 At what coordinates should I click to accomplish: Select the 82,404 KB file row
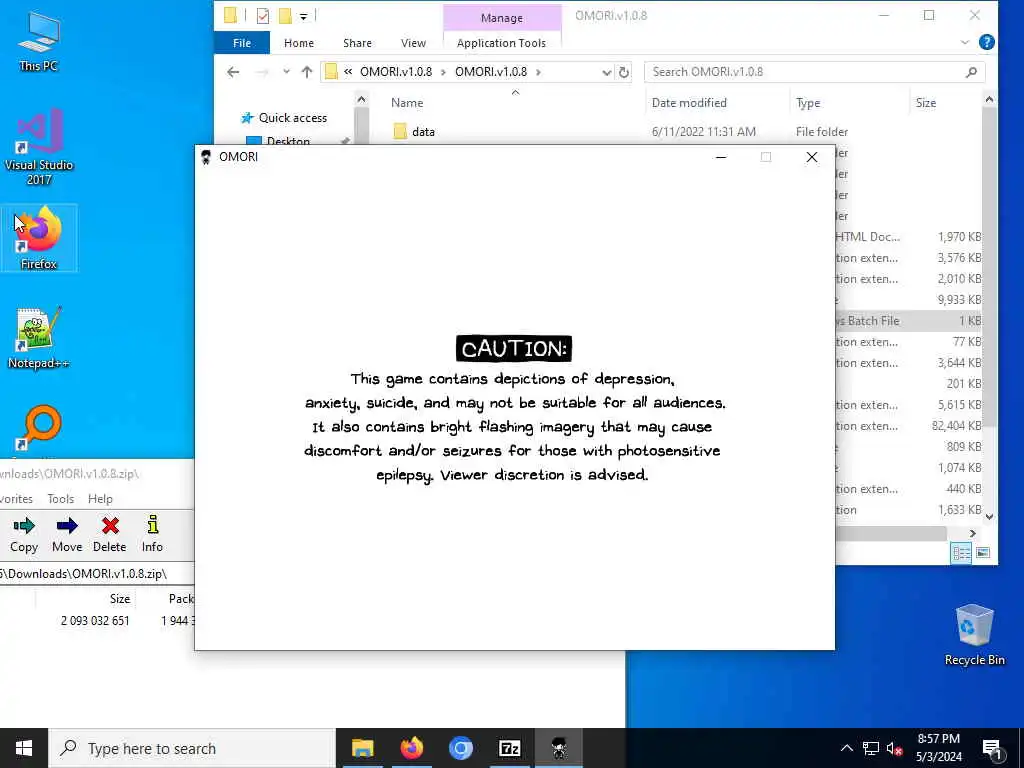[908, 426]
